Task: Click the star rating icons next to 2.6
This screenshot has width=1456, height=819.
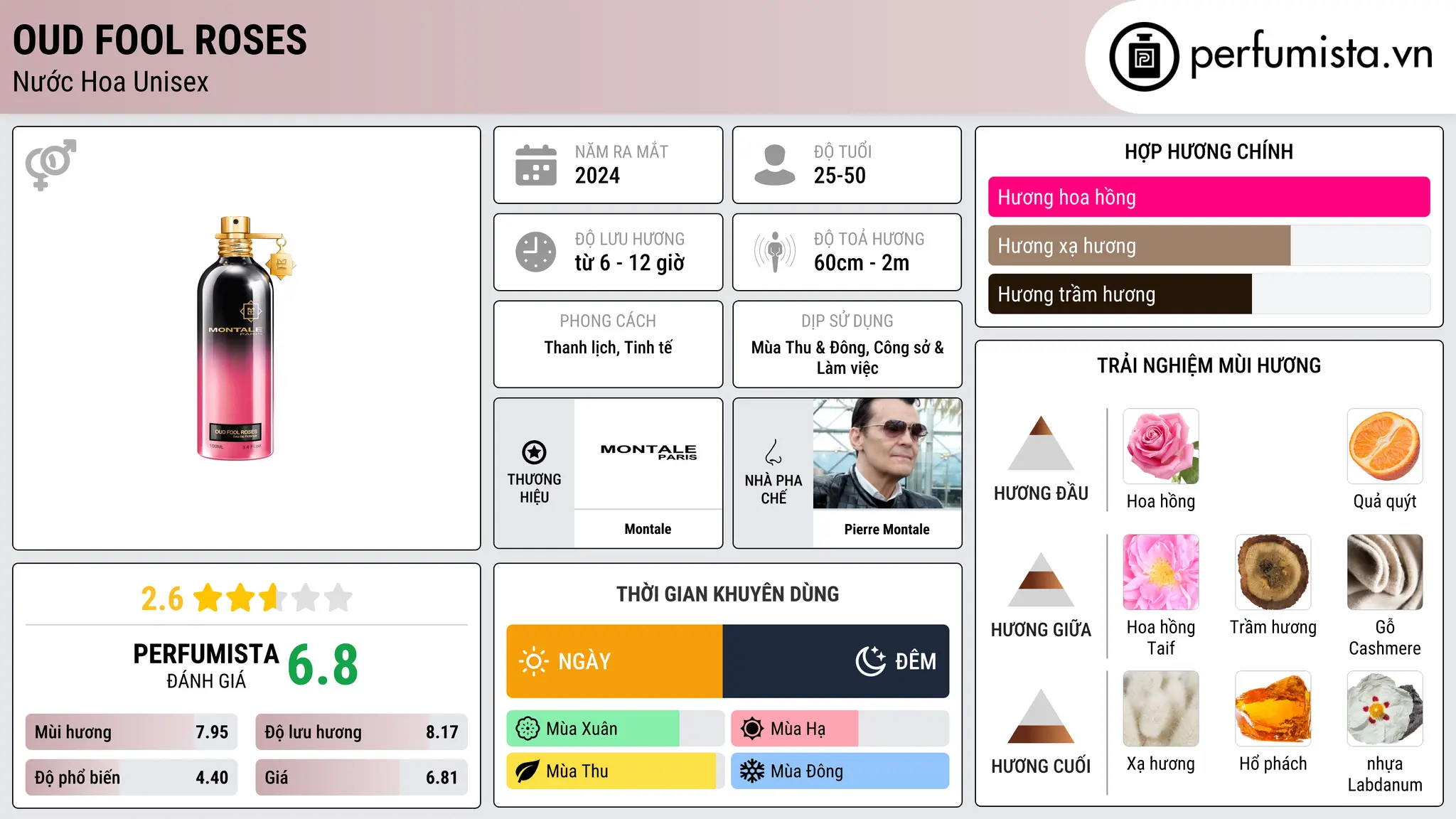Action: tap(273, 598)
